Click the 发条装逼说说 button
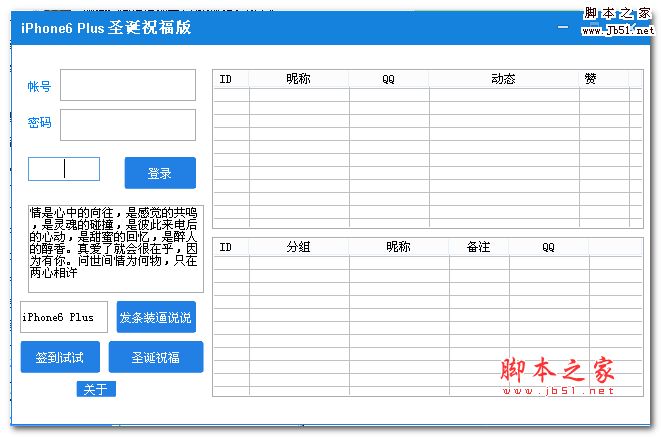661x437 pixels. (x=156, y=317)
